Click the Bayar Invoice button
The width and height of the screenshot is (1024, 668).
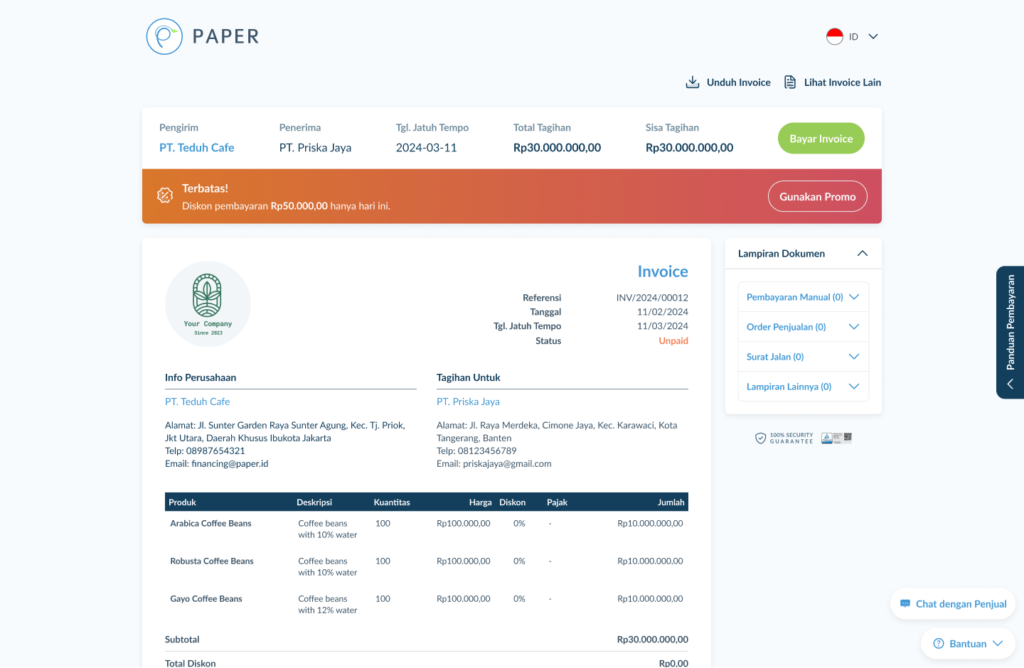click(820, 139)
